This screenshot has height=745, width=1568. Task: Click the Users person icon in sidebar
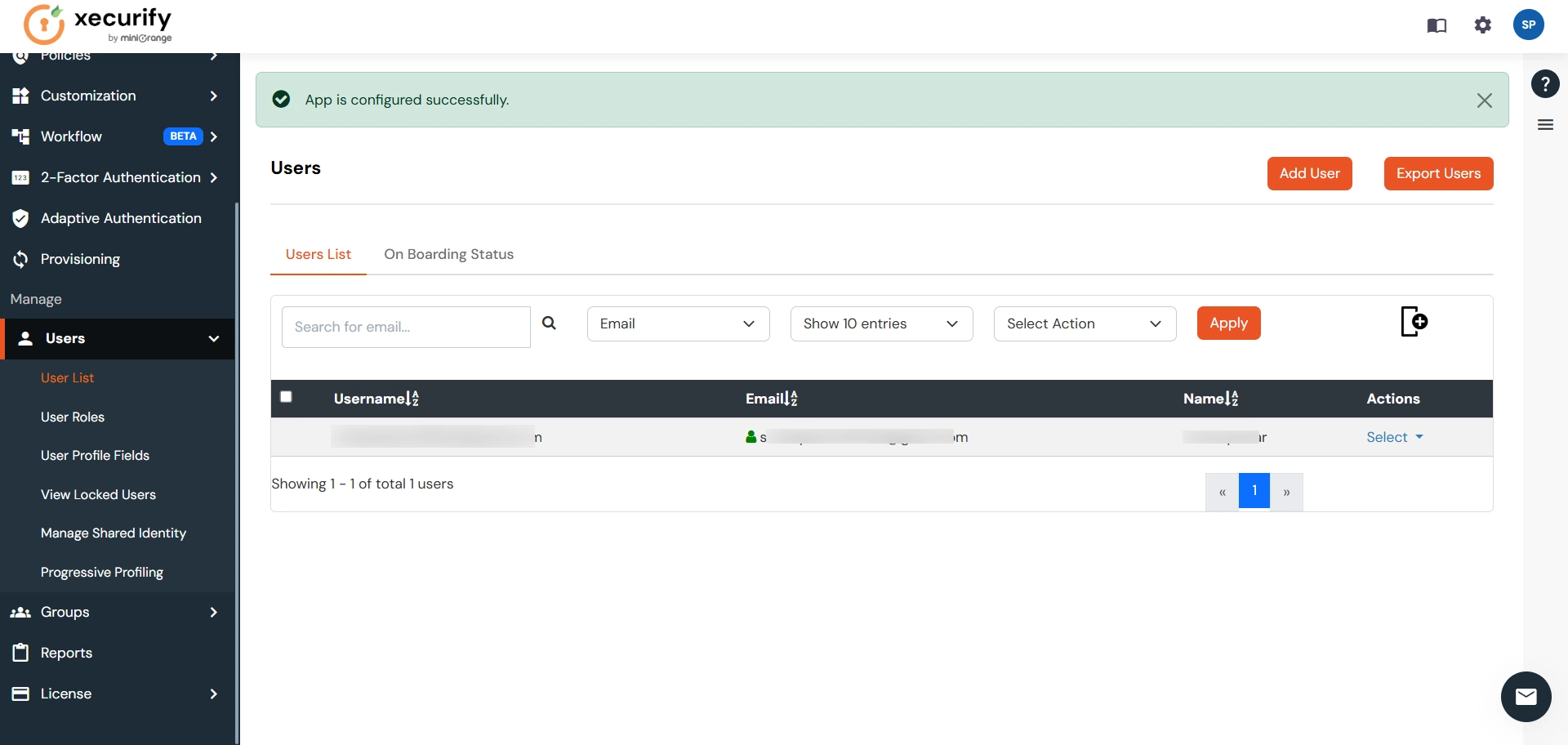click(x=26, y=338)
